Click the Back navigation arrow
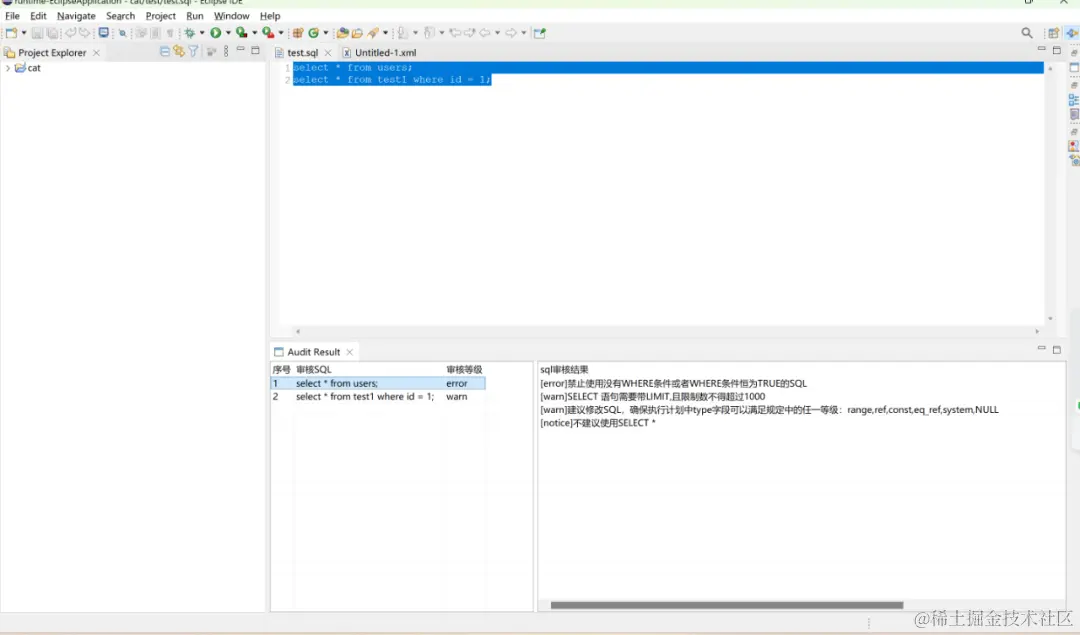Viewport: 1080px width, 635px height. coord(485,32)
